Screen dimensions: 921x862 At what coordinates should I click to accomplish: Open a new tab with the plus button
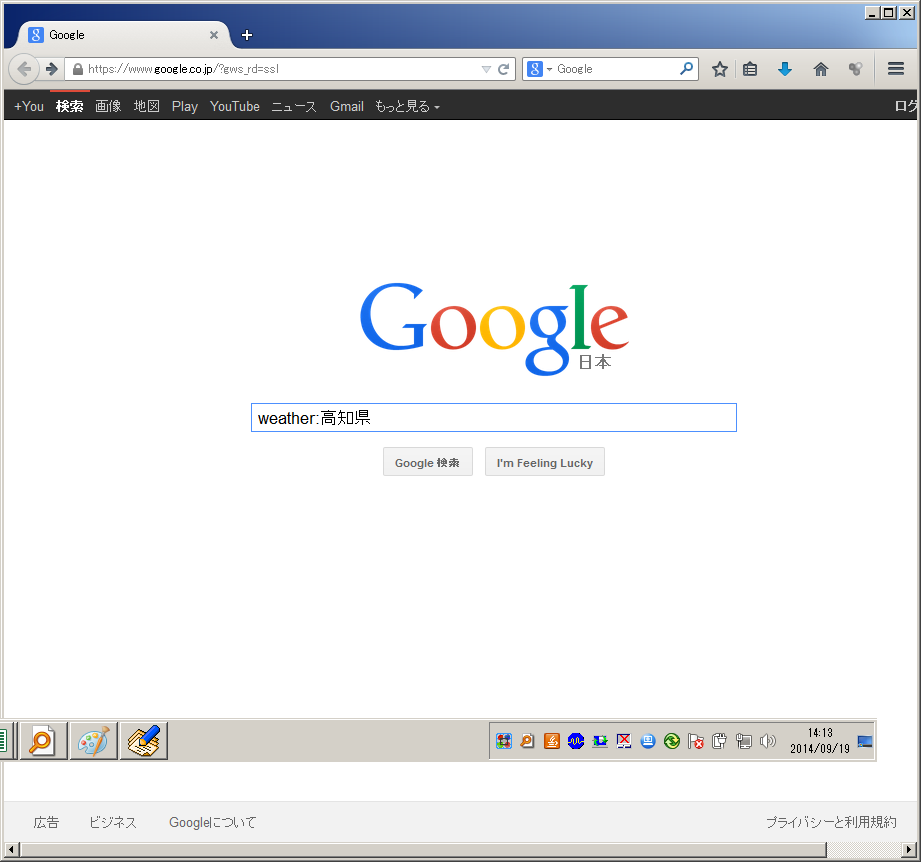click(x=247, y=35)
